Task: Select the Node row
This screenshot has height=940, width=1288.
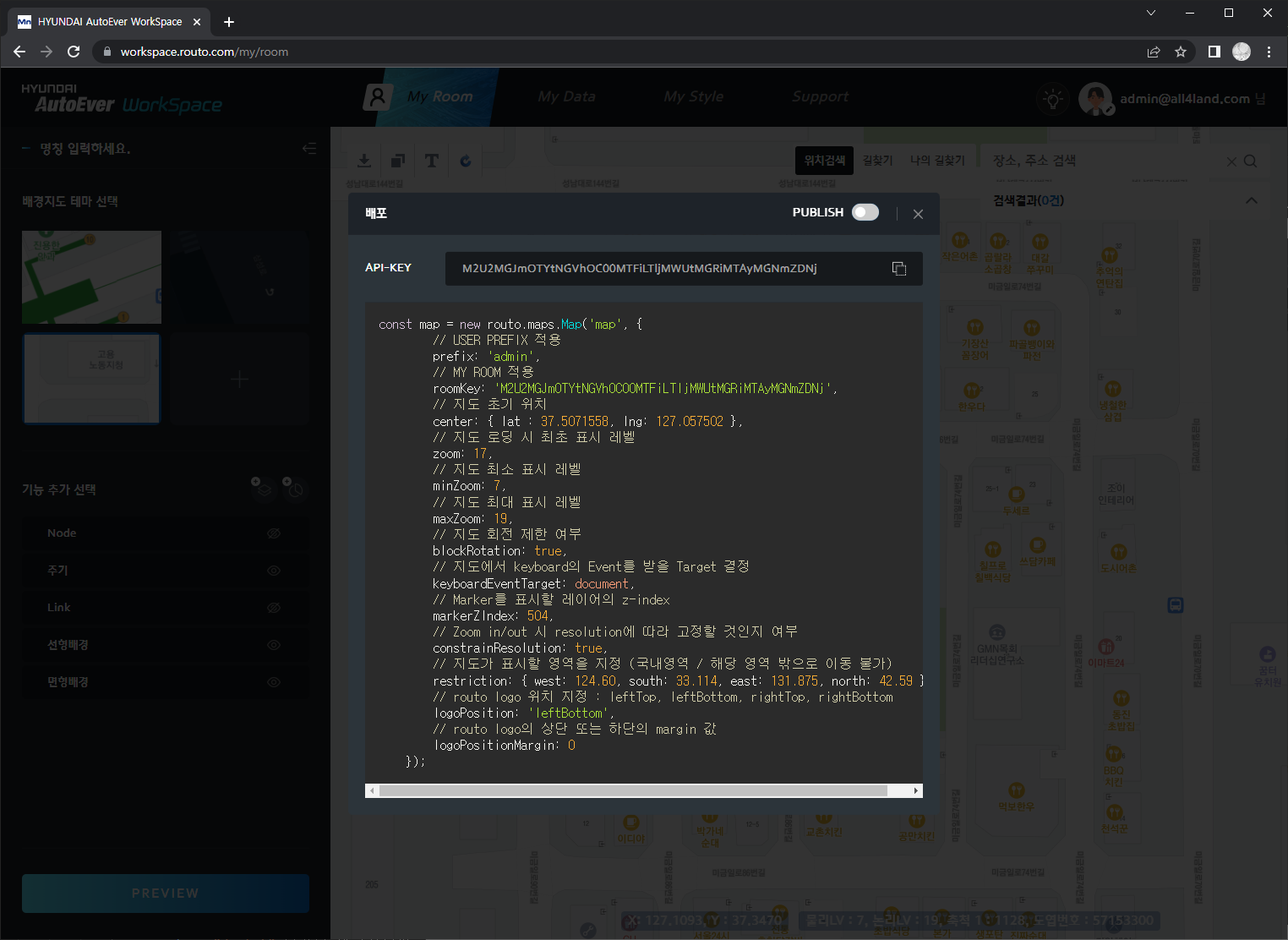Action: [x=166, y=533]
